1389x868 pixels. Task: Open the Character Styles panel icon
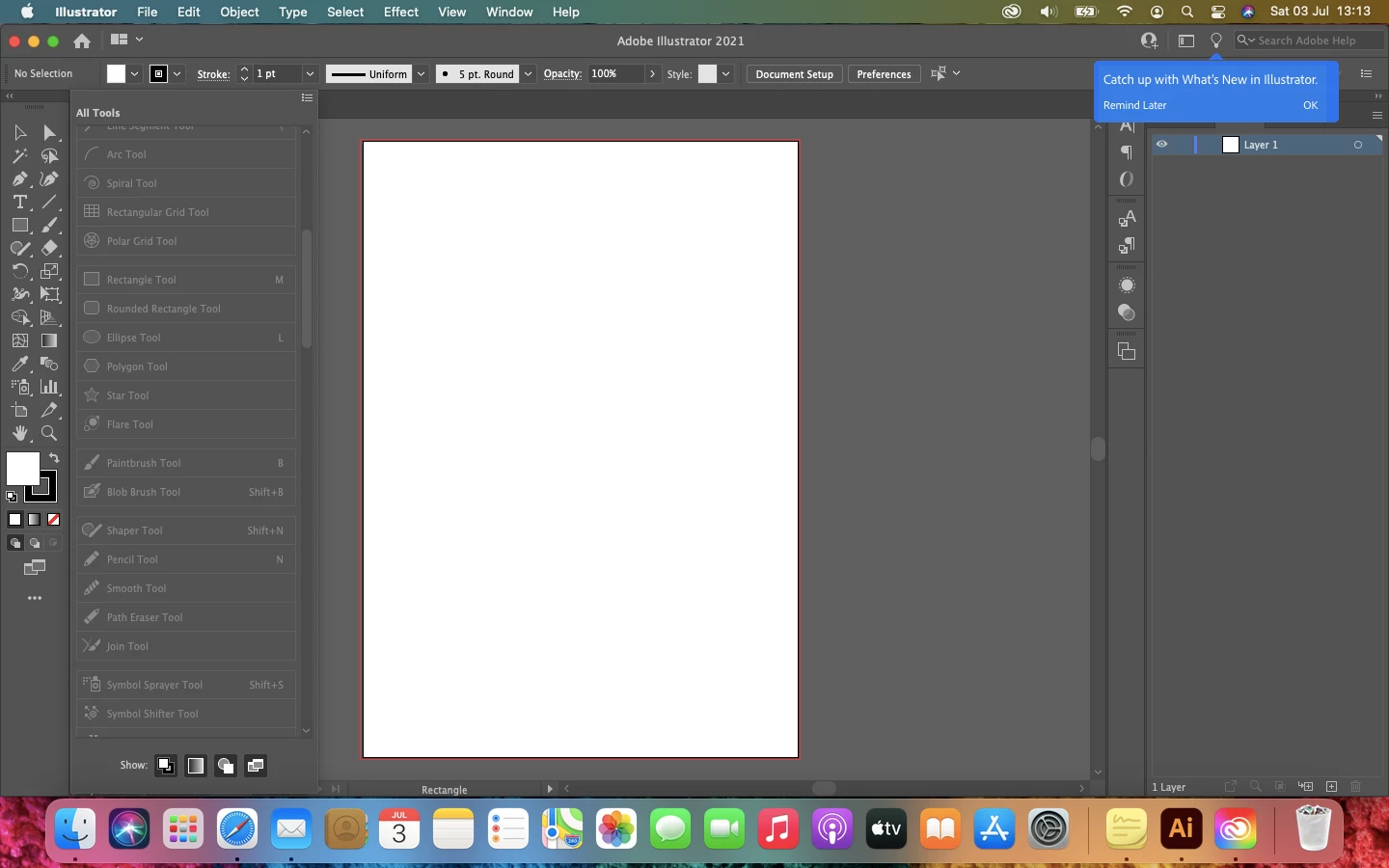pos(1127,219)
